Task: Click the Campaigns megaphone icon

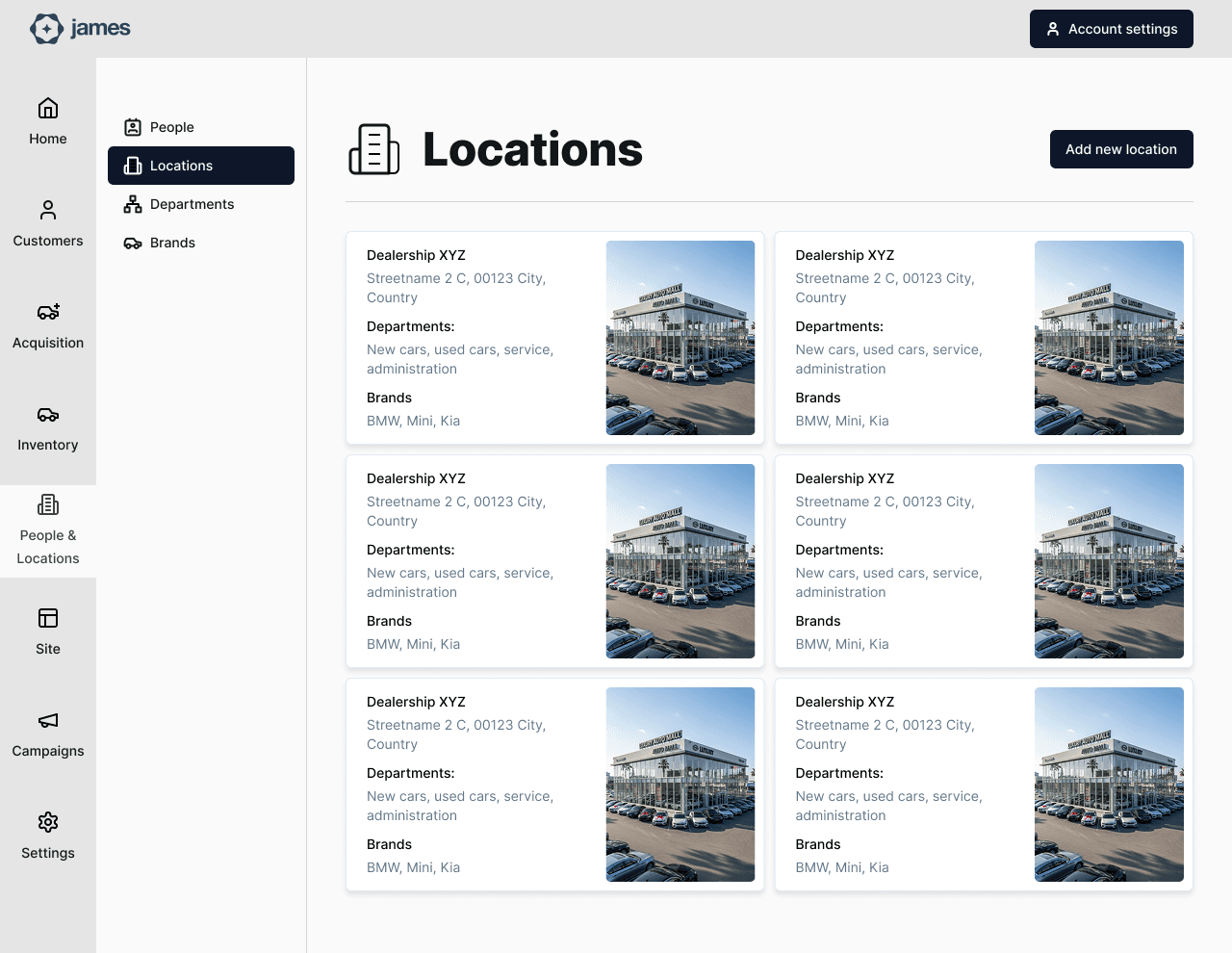Action: coord(48,720)
